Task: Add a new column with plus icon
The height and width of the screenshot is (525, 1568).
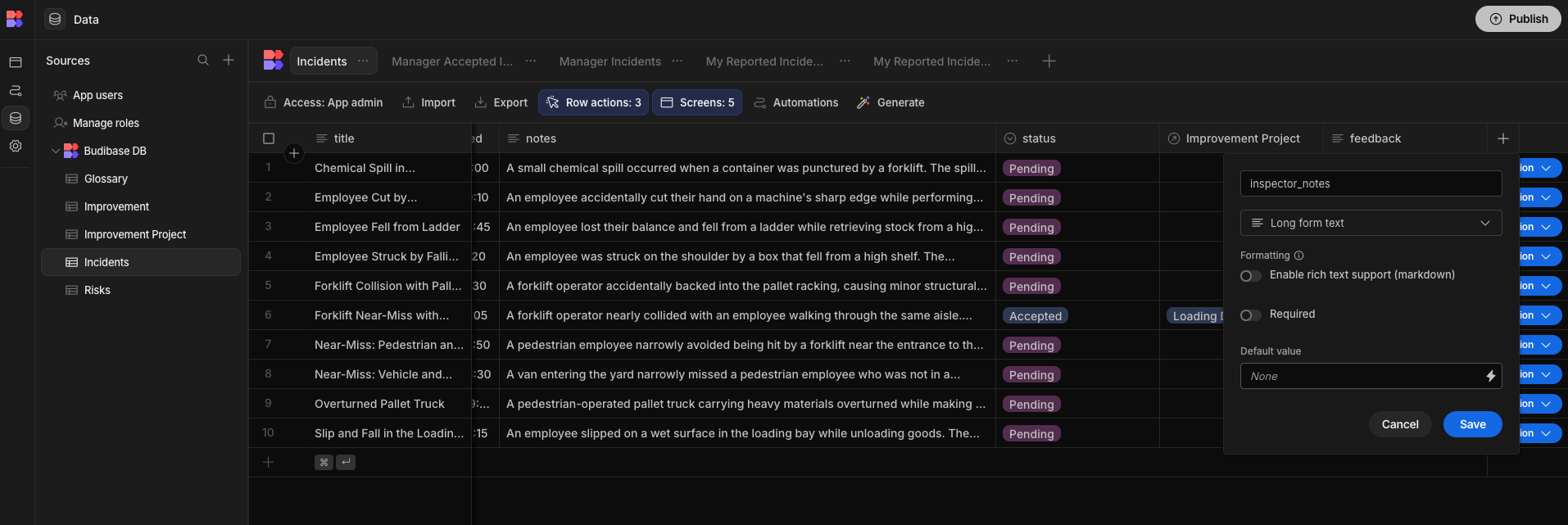Action: tap(1503, 138)
